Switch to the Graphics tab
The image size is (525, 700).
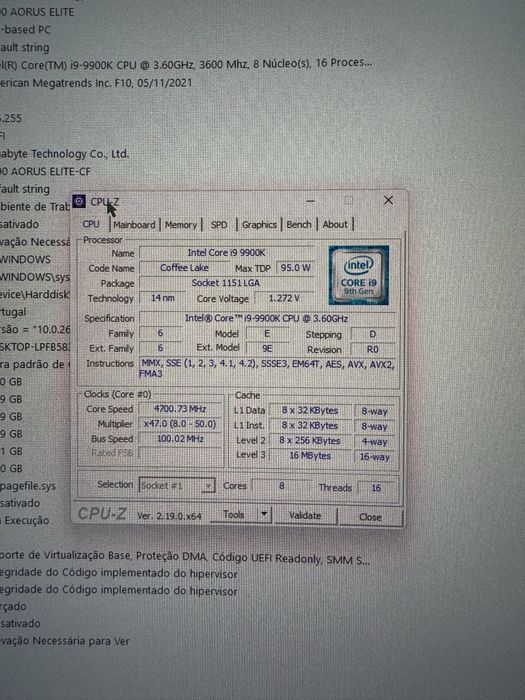pos(259,225)
